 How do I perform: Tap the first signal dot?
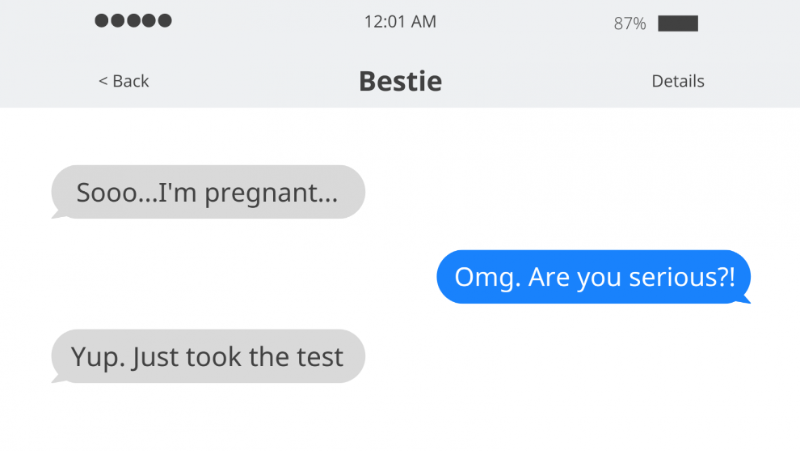point(101,21)
